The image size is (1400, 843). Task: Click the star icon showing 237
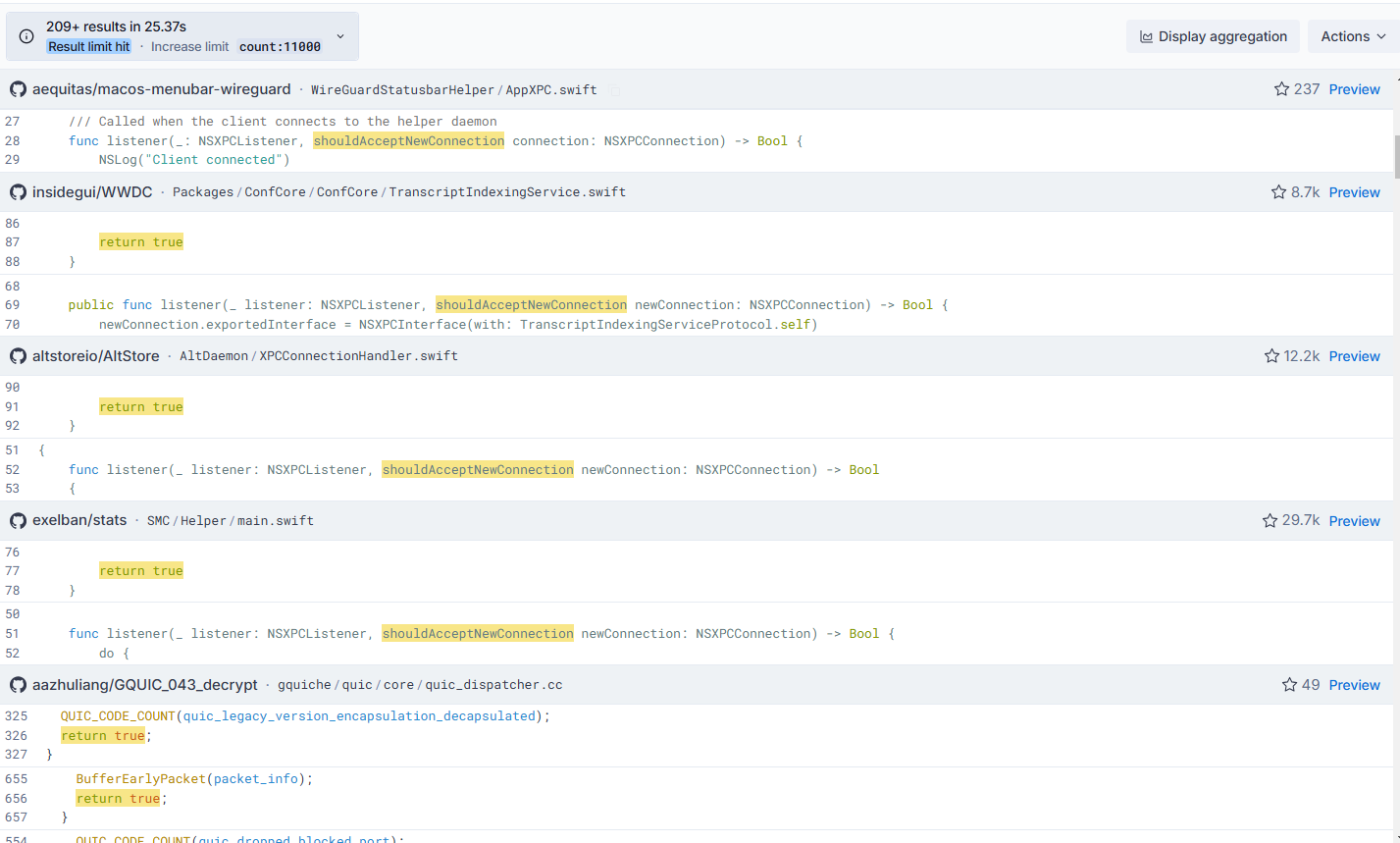pos(1281,89)
